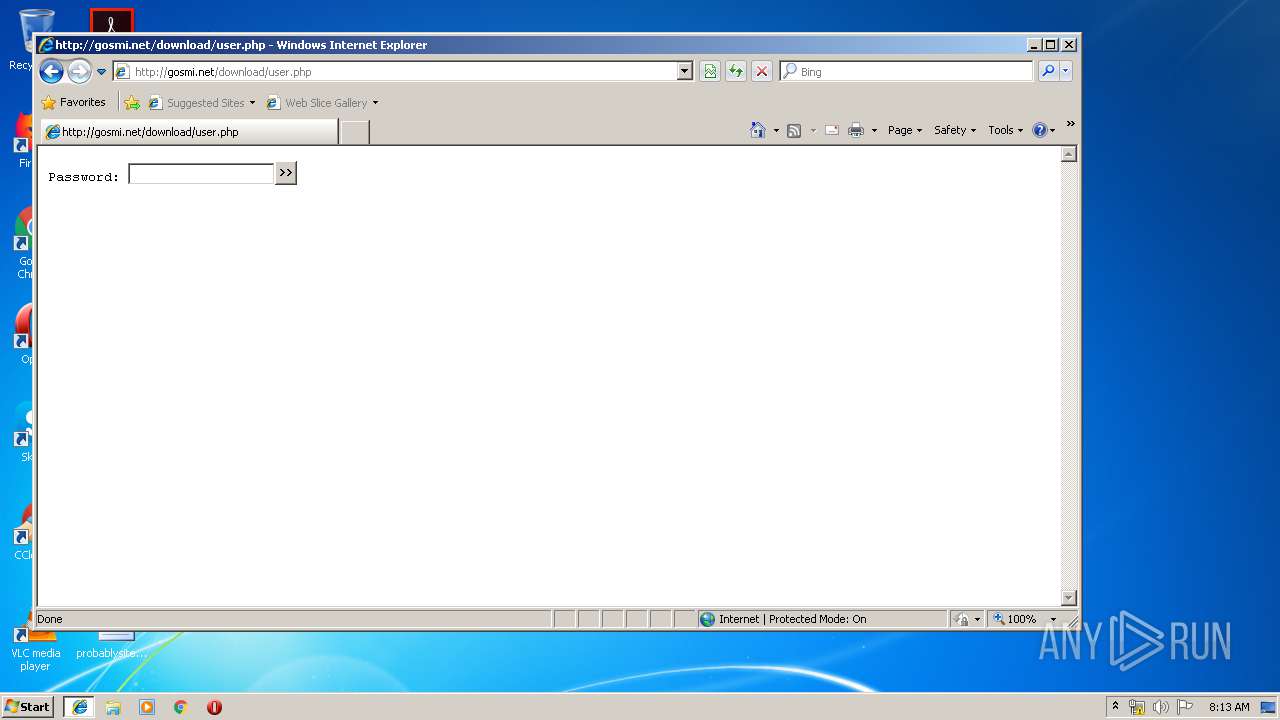Open the Page menu
This screenshot has height=720, width=1280.
[x=905, y=130]
